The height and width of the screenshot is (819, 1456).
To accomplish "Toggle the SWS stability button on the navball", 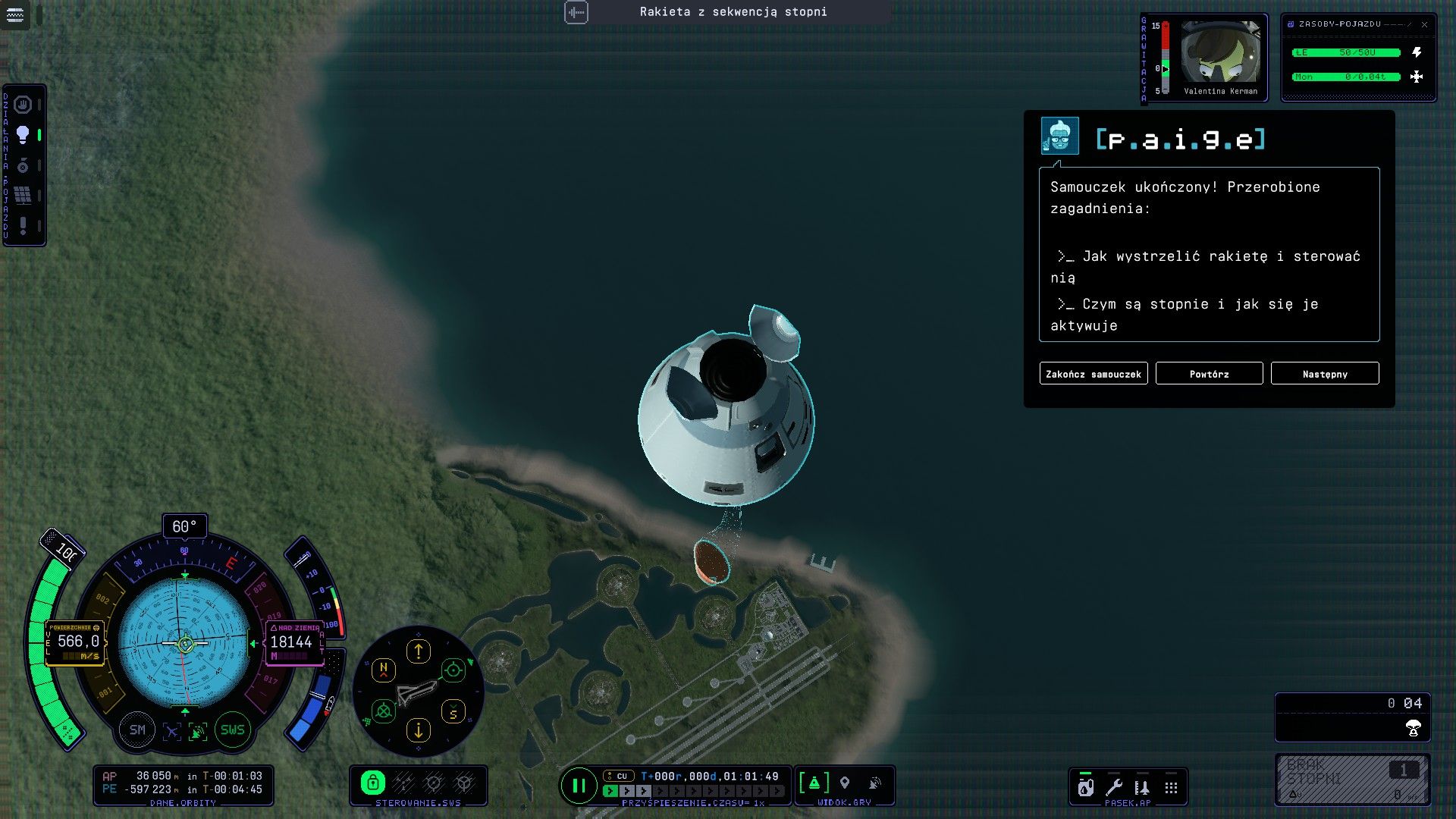I will [x=232, y=730].
